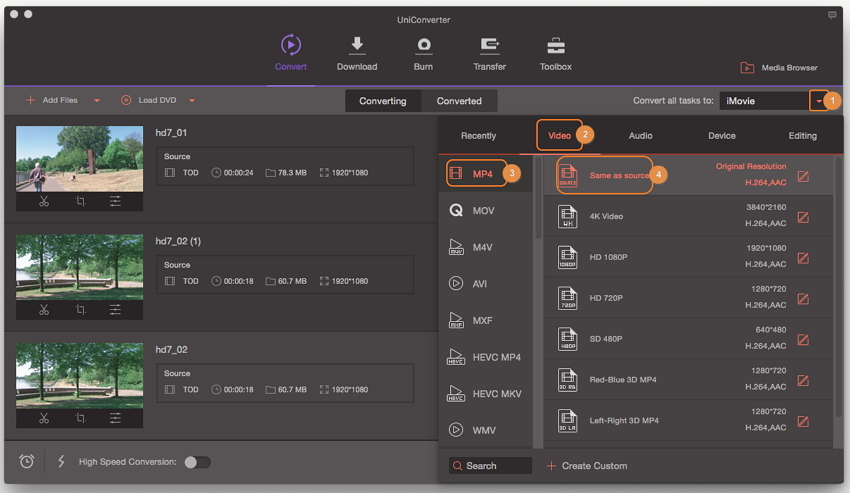Click Create Custom preset button
The height and width of the screenshot is (493, 850).
pyautogui.click(x=587, y=466)
